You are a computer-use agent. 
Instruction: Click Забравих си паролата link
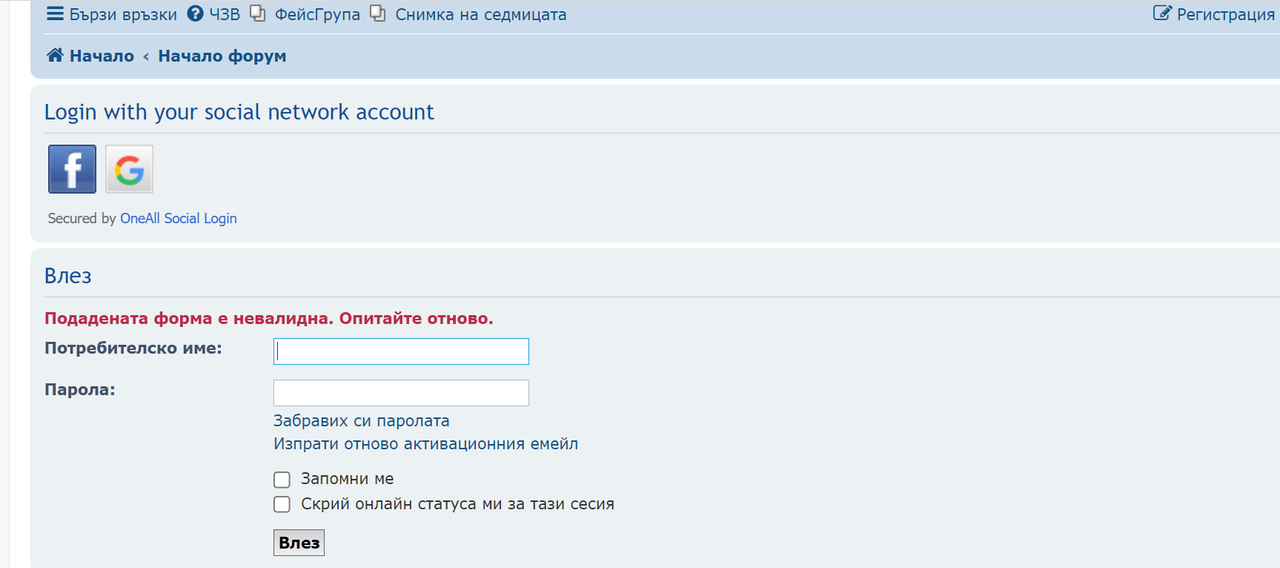[x=361, y=421]
